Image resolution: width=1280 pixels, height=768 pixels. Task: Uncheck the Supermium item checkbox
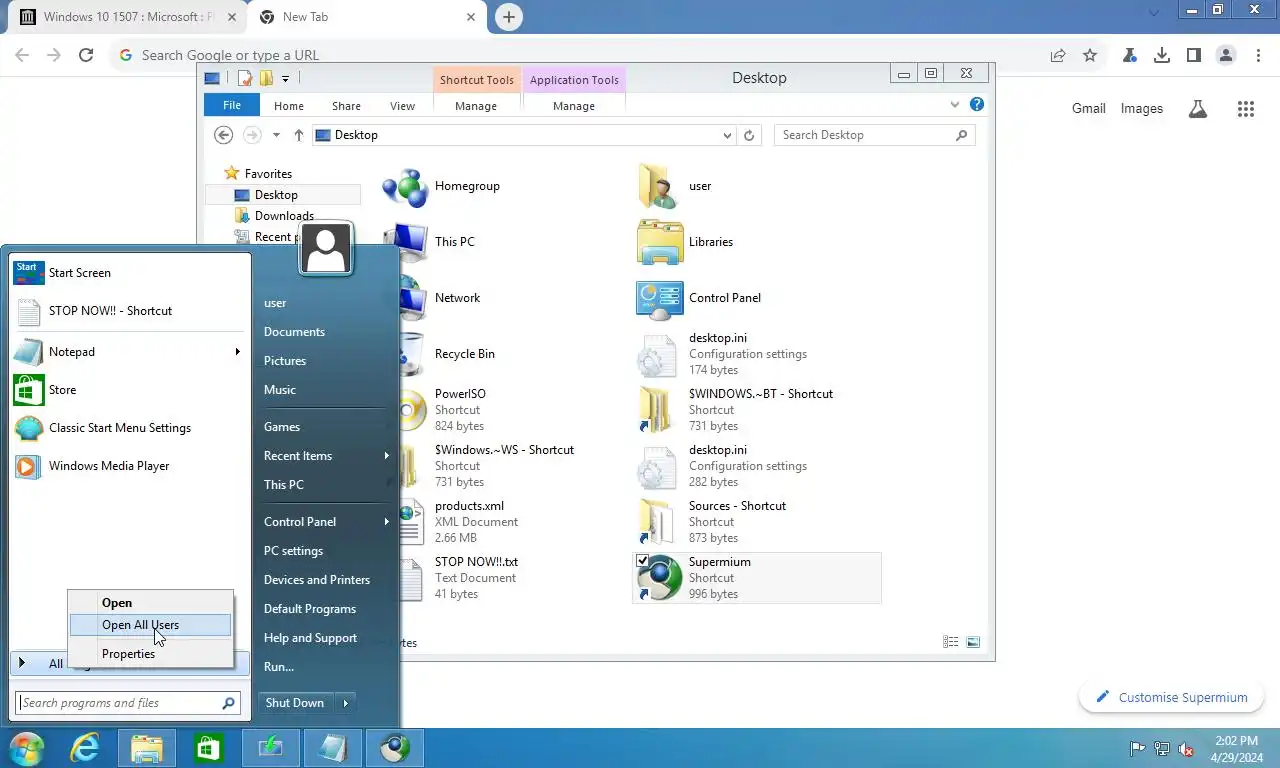[x=643, y=561]
